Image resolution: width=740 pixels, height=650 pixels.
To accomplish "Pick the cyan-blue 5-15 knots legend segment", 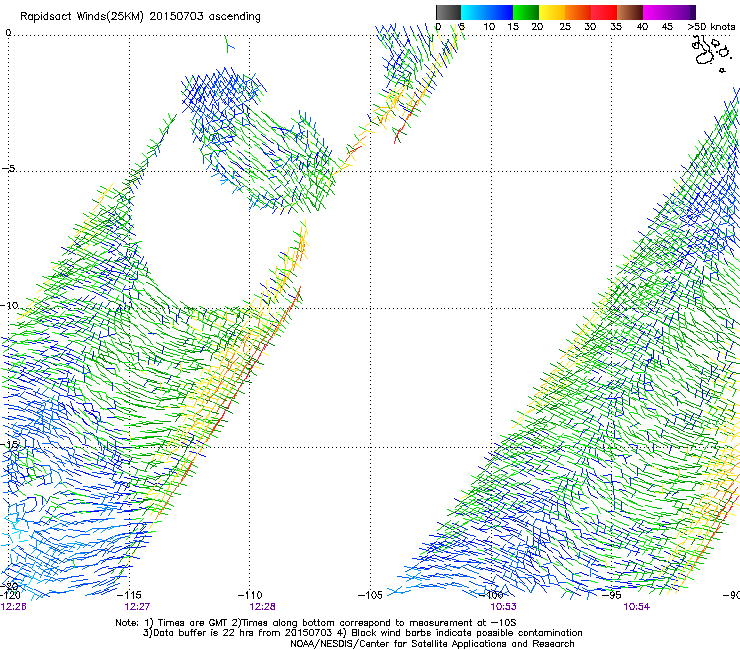I will click(x=487, y=12).
